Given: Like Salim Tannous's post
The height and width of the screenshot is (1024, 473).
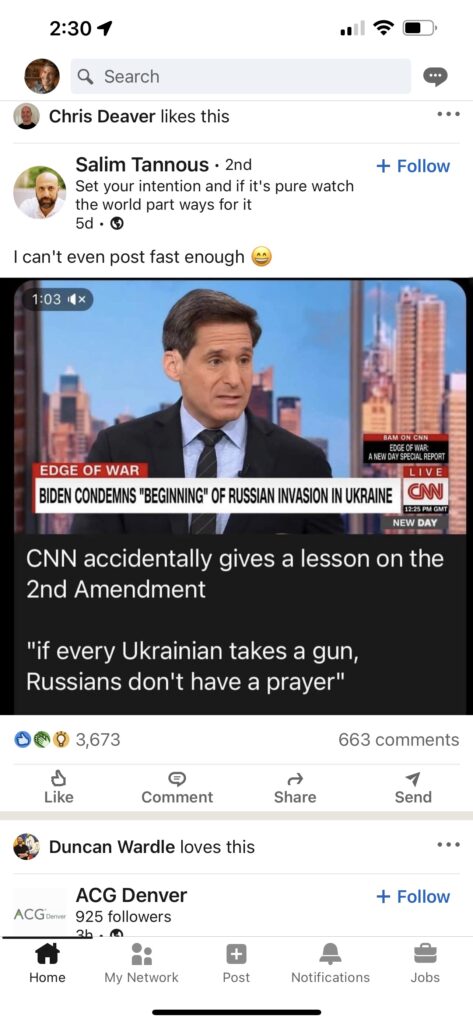Looking at the screenshot, I should coord(59,787).
